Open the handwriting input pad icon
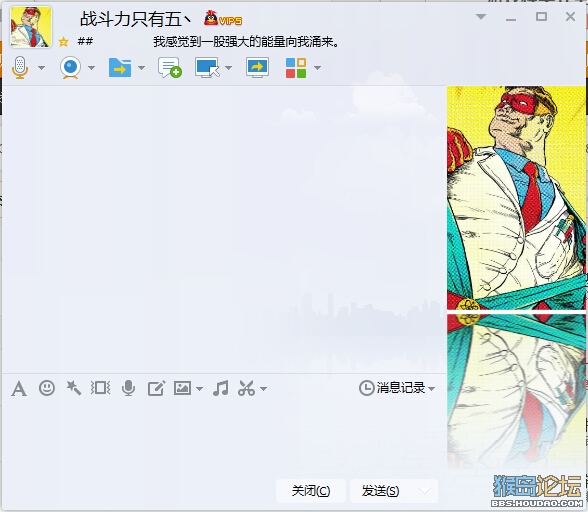This screenshot has width=588, height=512. point(156,388)
